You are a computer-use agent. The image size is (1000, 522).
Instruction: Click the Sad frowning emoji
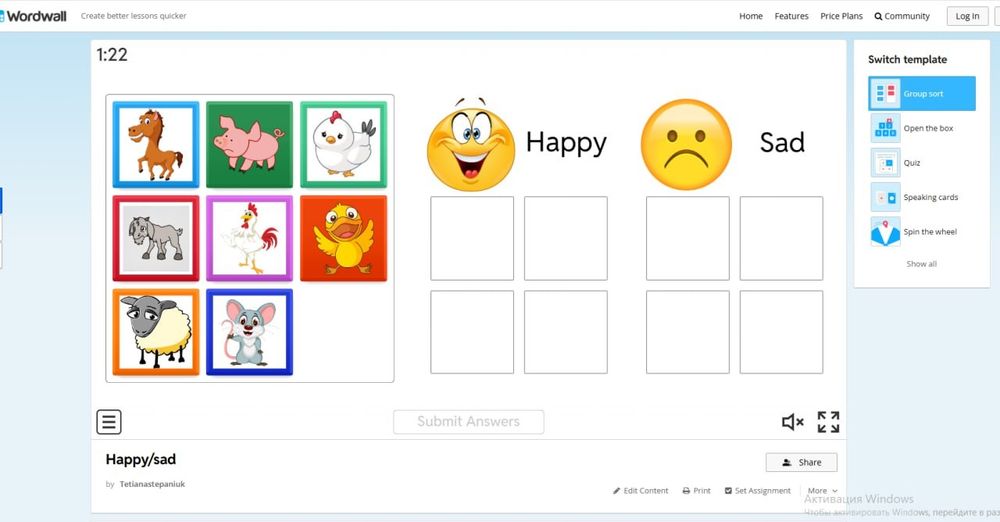686,145
